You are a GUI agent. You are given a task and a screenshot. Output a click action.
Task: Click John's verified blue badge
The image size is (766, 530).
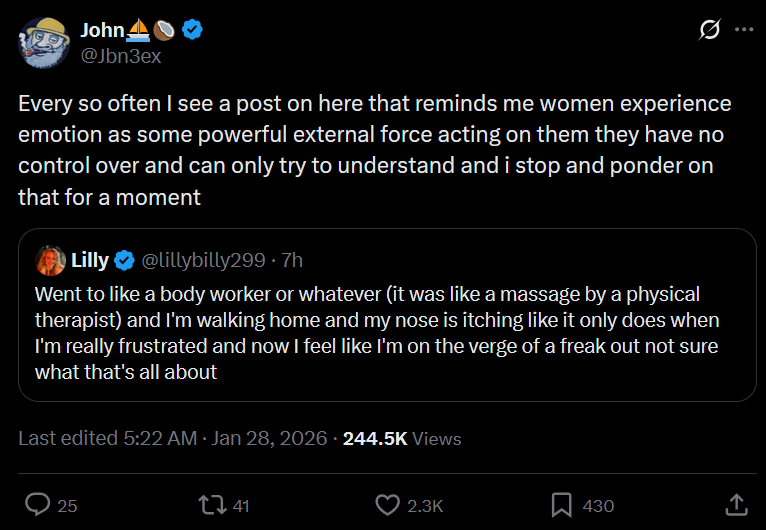(x=192, y=30)
